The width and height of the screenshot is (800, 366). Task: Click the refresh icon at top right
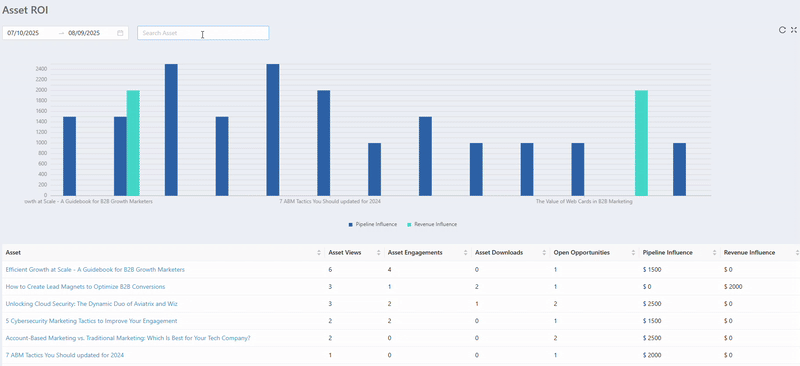click(x=782, y=30)
